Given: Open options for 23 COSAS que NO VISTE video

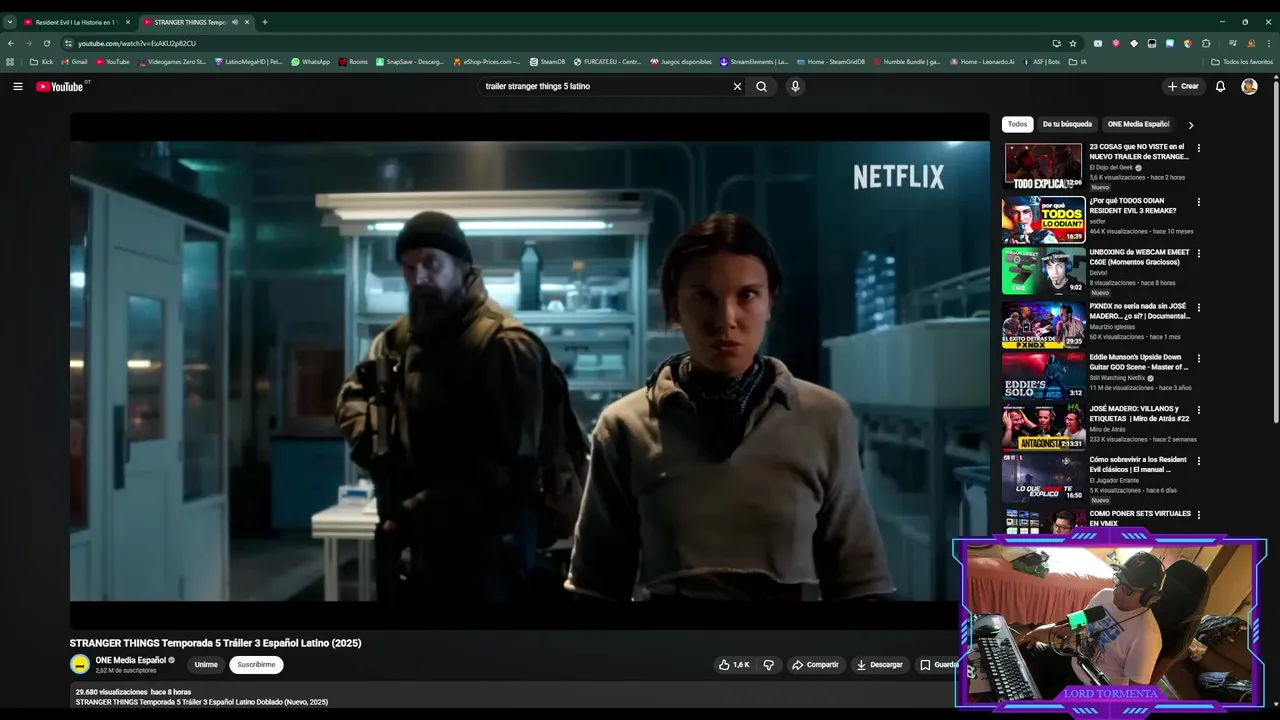Looking at the screenshot, I should pyautogui.click(x=1199, y=148).
